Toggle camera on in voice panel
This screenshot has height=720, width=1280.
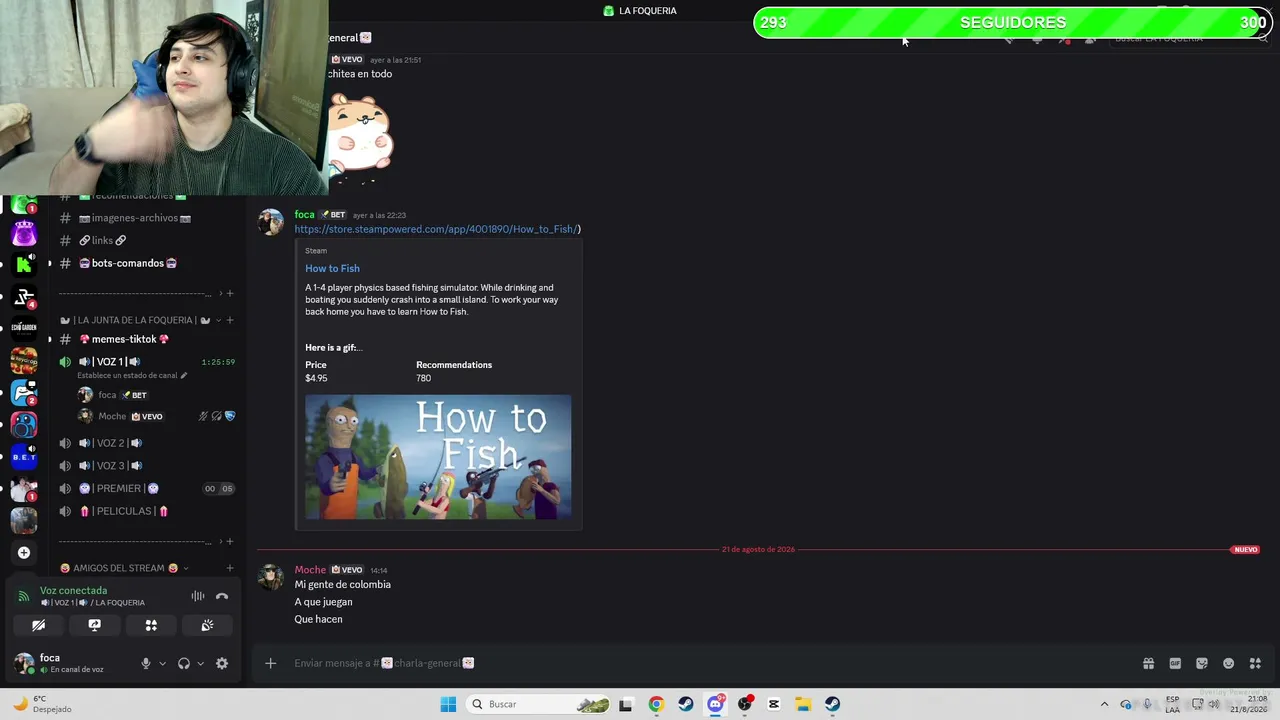pos(38,625)
